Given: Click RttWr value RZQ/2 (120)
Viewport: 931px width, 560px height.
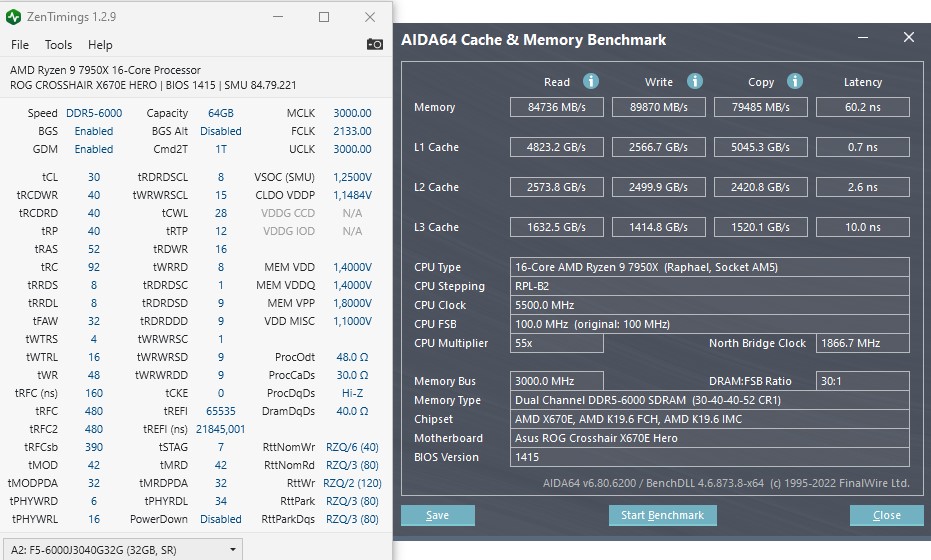Looking at the screenshot, I should 352,483.
